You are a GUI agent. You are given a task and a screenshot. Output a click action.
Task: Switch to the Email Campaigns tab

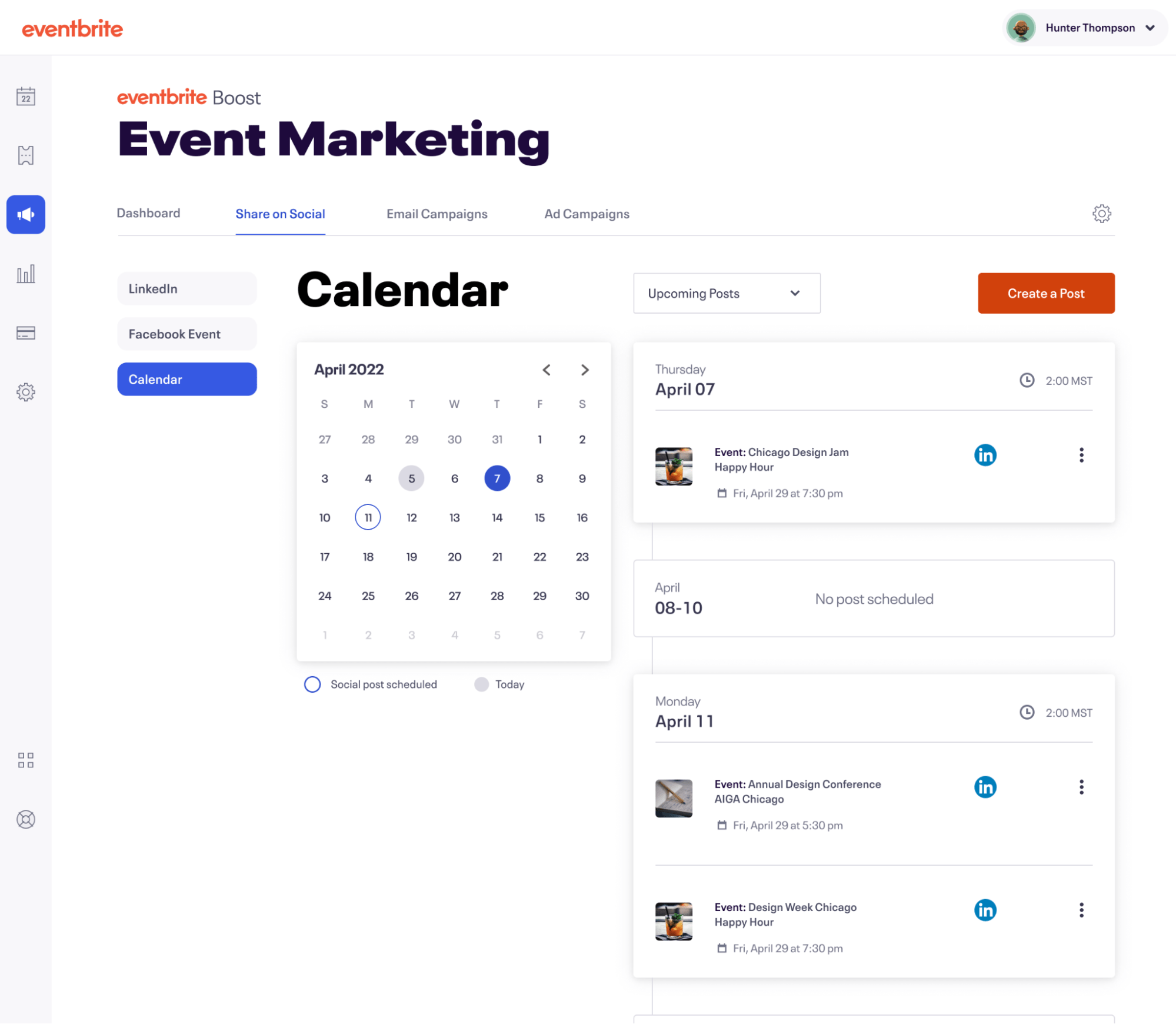click(x=437, y=212)
